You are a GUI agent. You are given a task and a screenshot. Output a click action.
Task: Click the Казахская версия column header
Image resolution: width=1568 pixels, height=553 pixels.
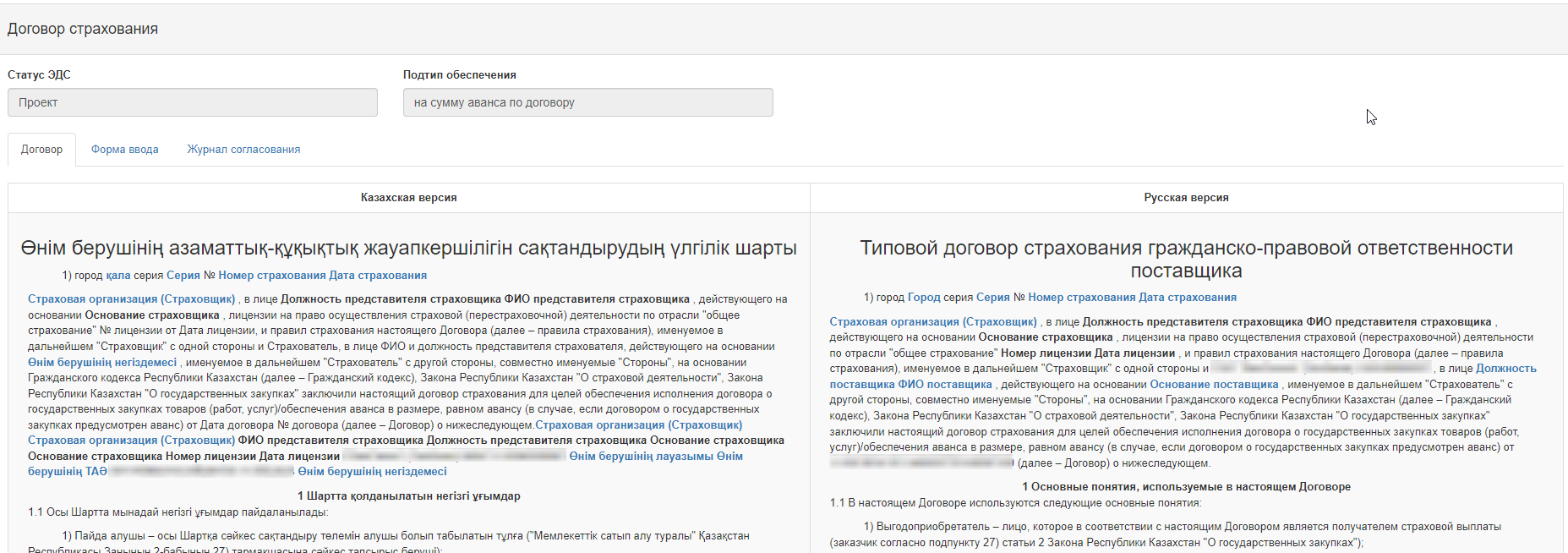tap(408, 198)
